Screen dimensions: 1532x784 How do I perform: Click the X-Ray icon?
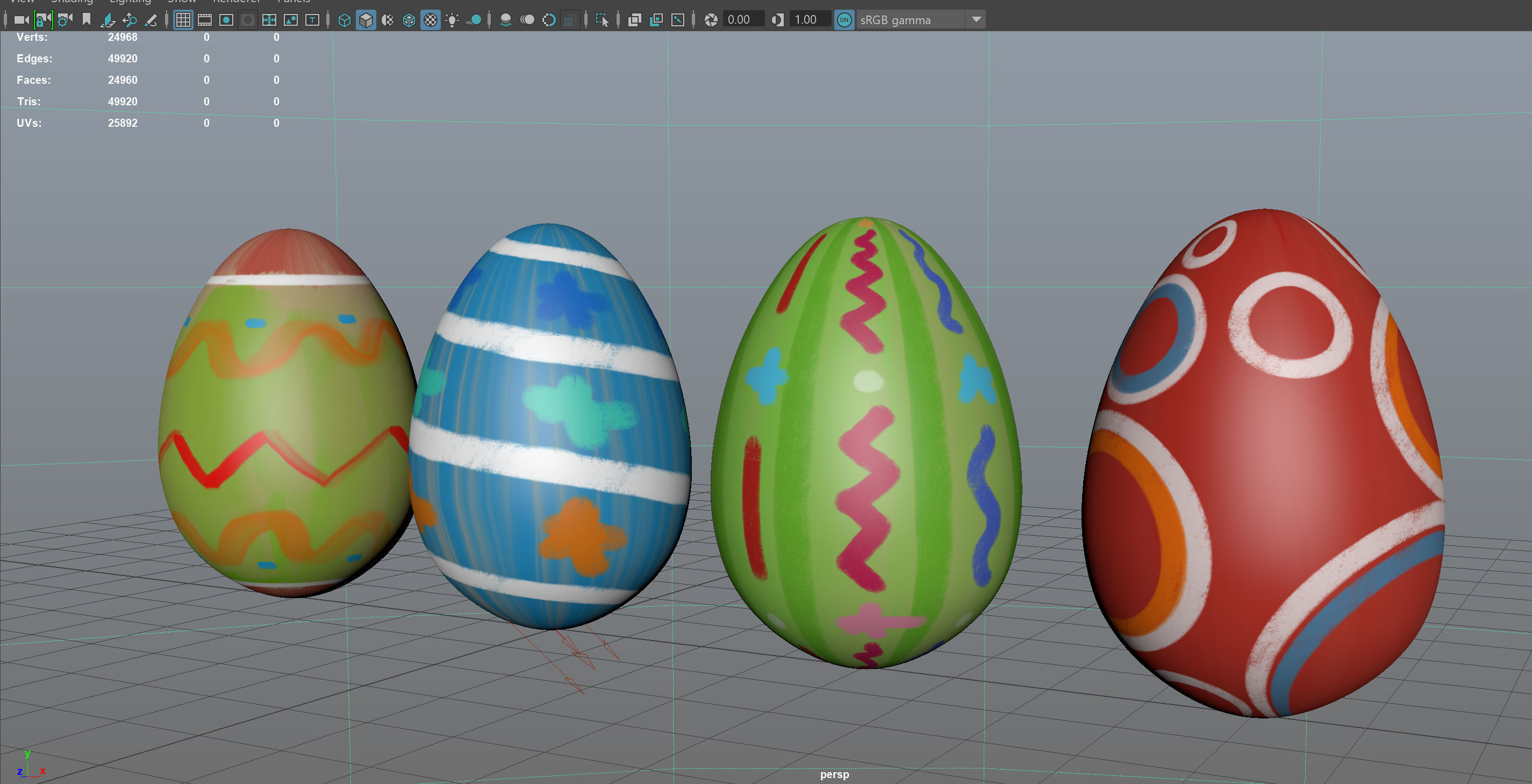[634, 20]
